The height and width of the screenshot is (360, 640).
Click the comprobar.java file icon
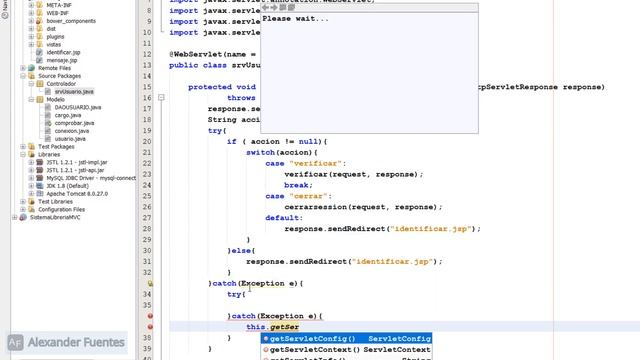(x=48, y=123)
